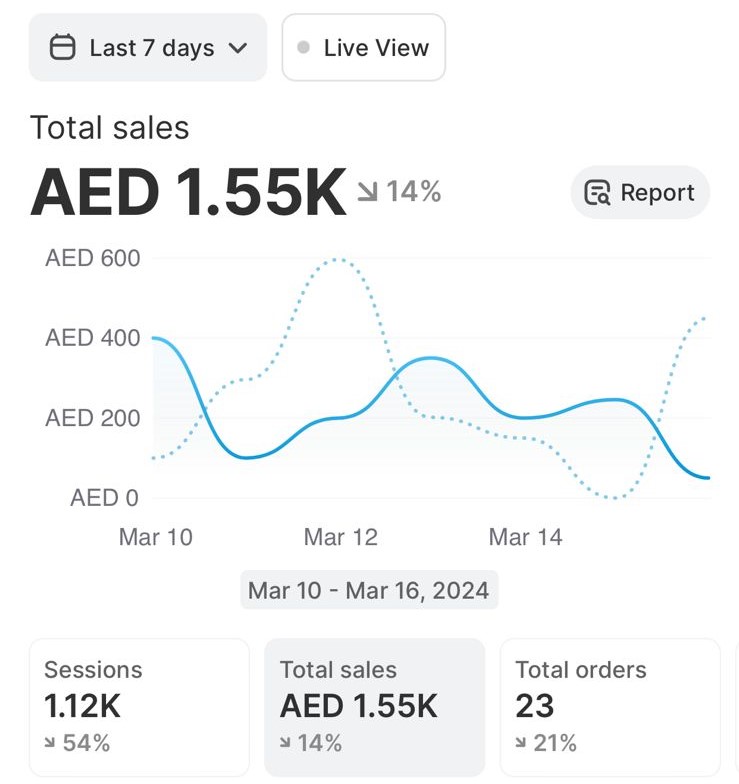Tap the Mar 10 label on the x-axis
The width and height of the screenshot is (739, 784).
155,537
